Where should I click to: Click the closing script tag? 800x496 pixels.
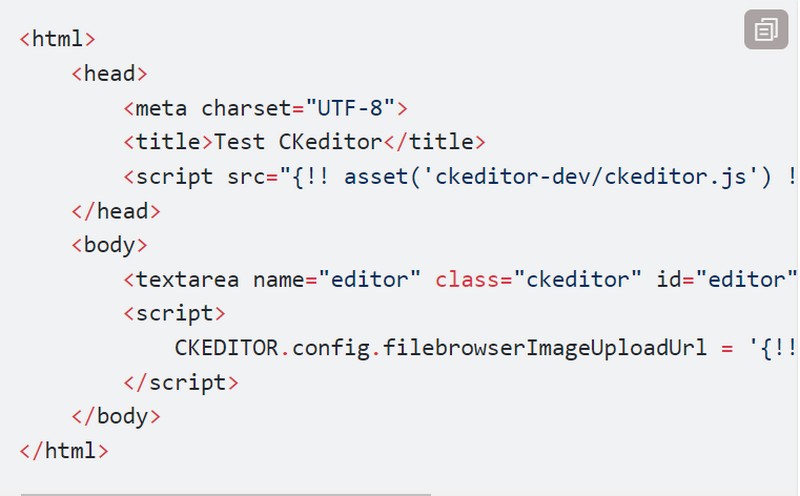(181, 383)
